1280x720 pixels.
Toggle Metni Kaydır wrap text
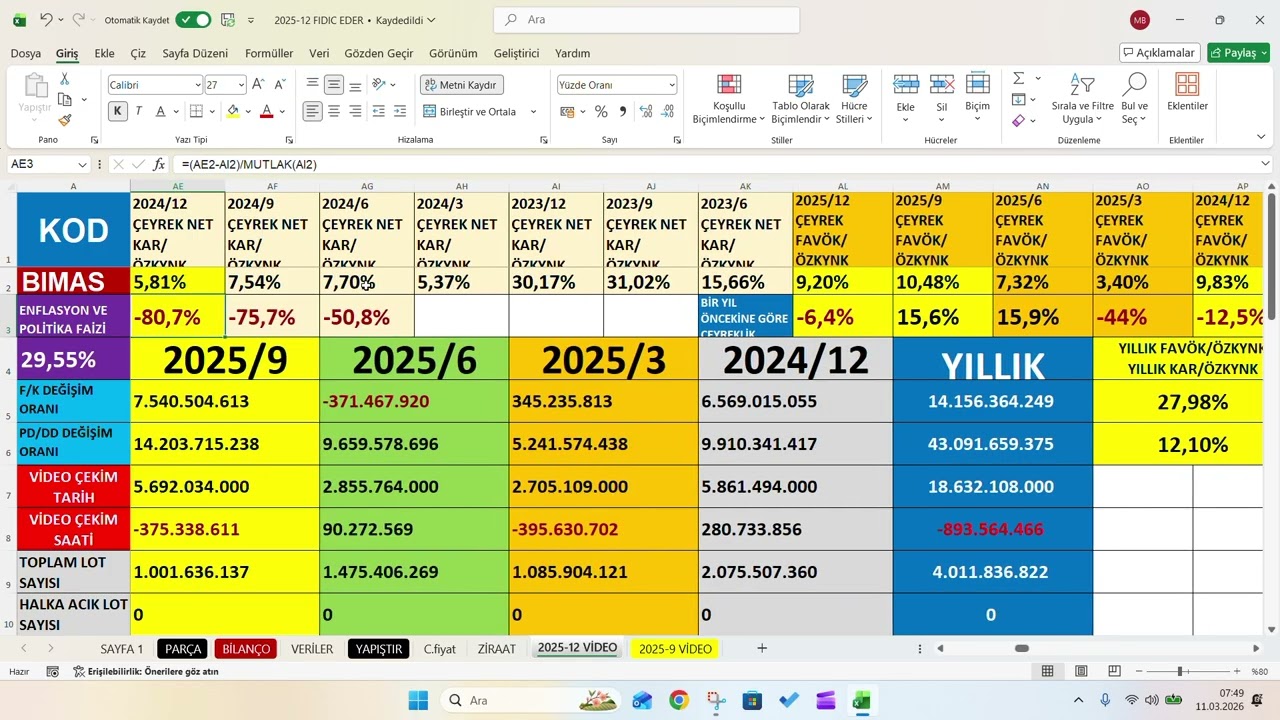click(461, 85)
